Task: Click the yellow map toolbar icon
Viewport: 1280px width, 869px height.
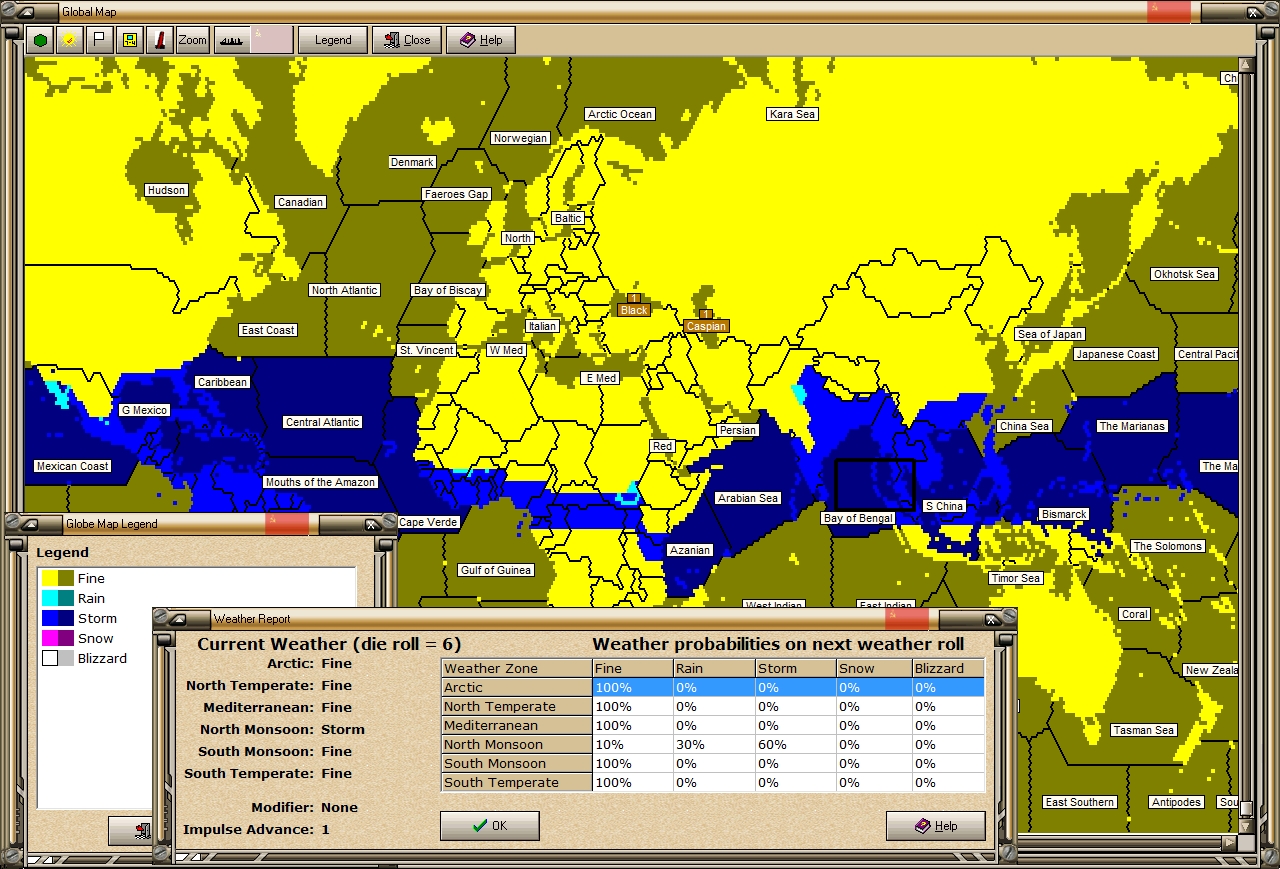Action: point(129,40)
